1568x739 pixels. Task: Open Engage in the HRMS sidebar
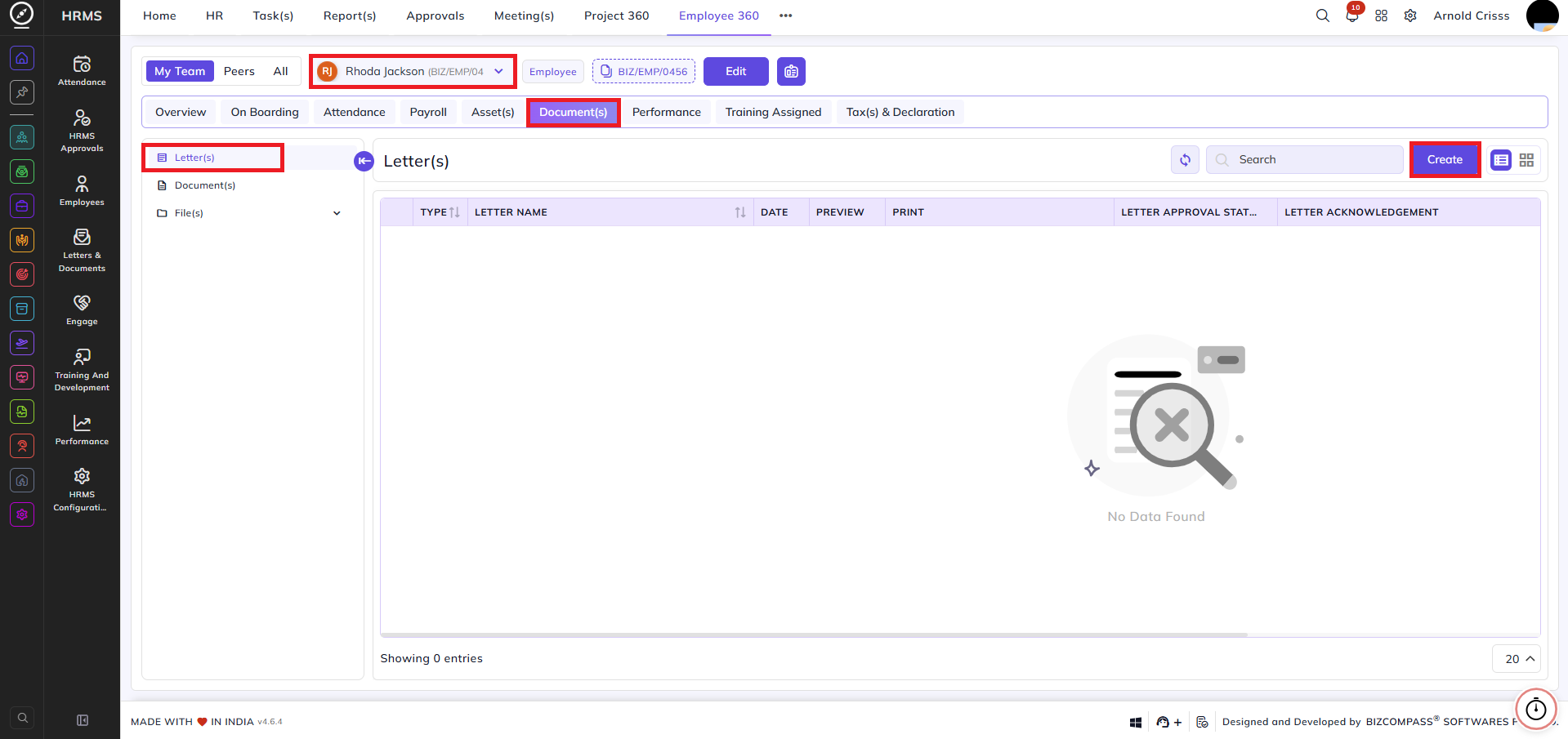click(82, 310)
